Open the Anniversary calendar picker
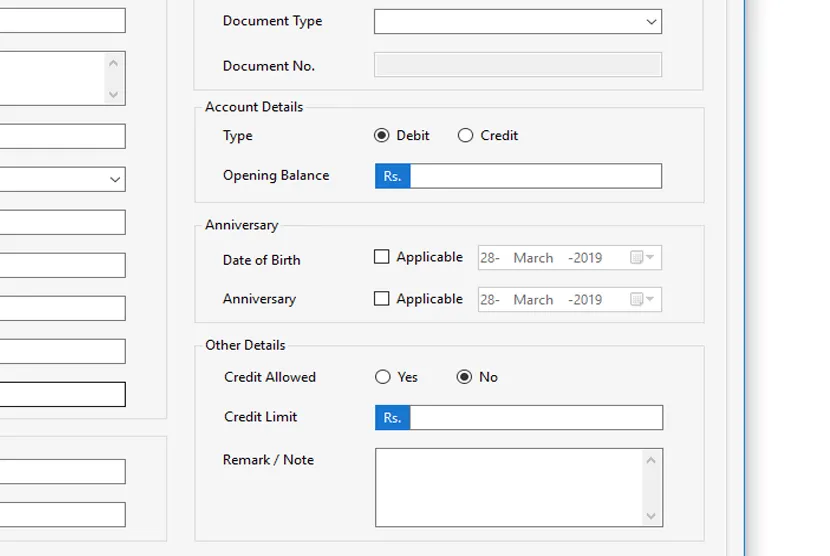 [x=643, y=300]
